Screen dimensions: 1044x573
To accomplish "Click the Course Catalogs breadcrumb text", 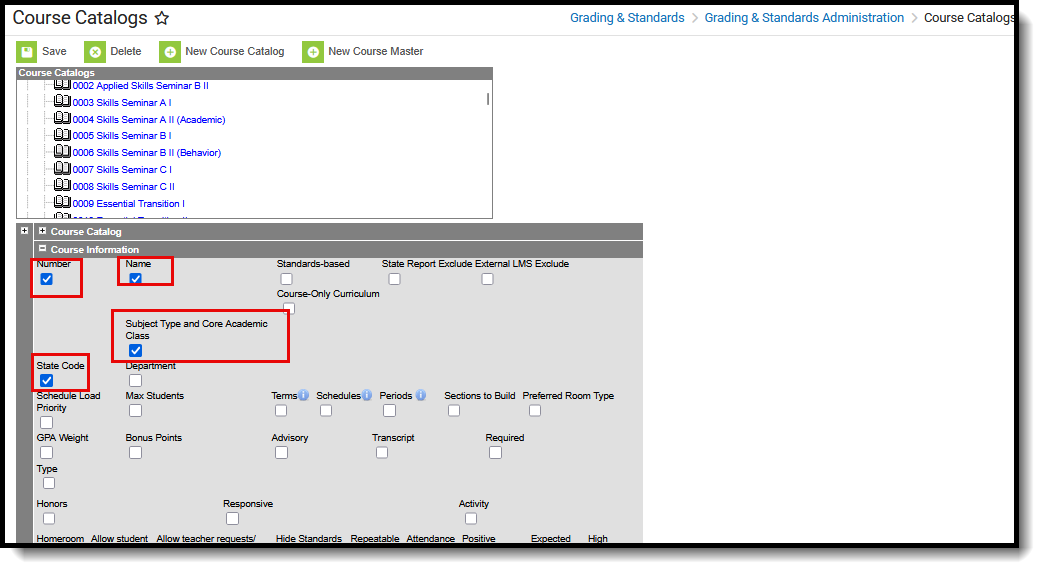I will click(x=969, y=18).
